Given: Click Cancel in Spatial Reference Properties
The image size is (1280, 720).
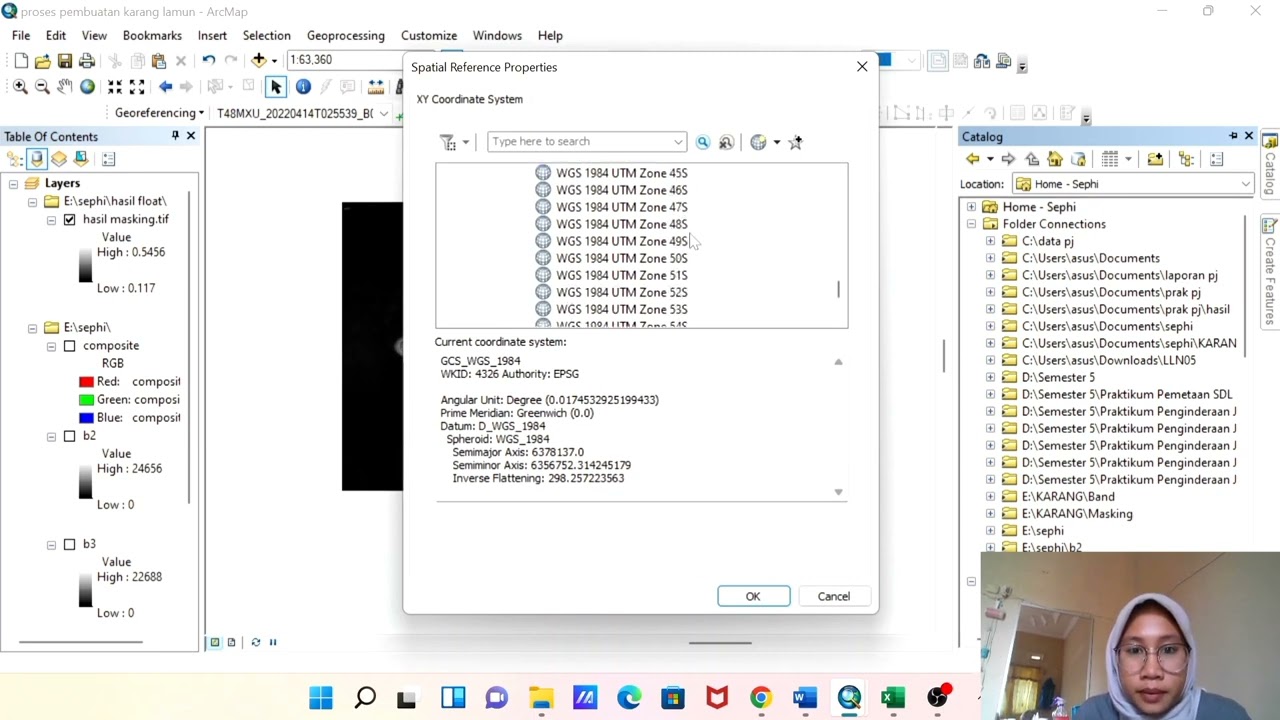Looking at the screenshot, I should [x=833, y=596].
